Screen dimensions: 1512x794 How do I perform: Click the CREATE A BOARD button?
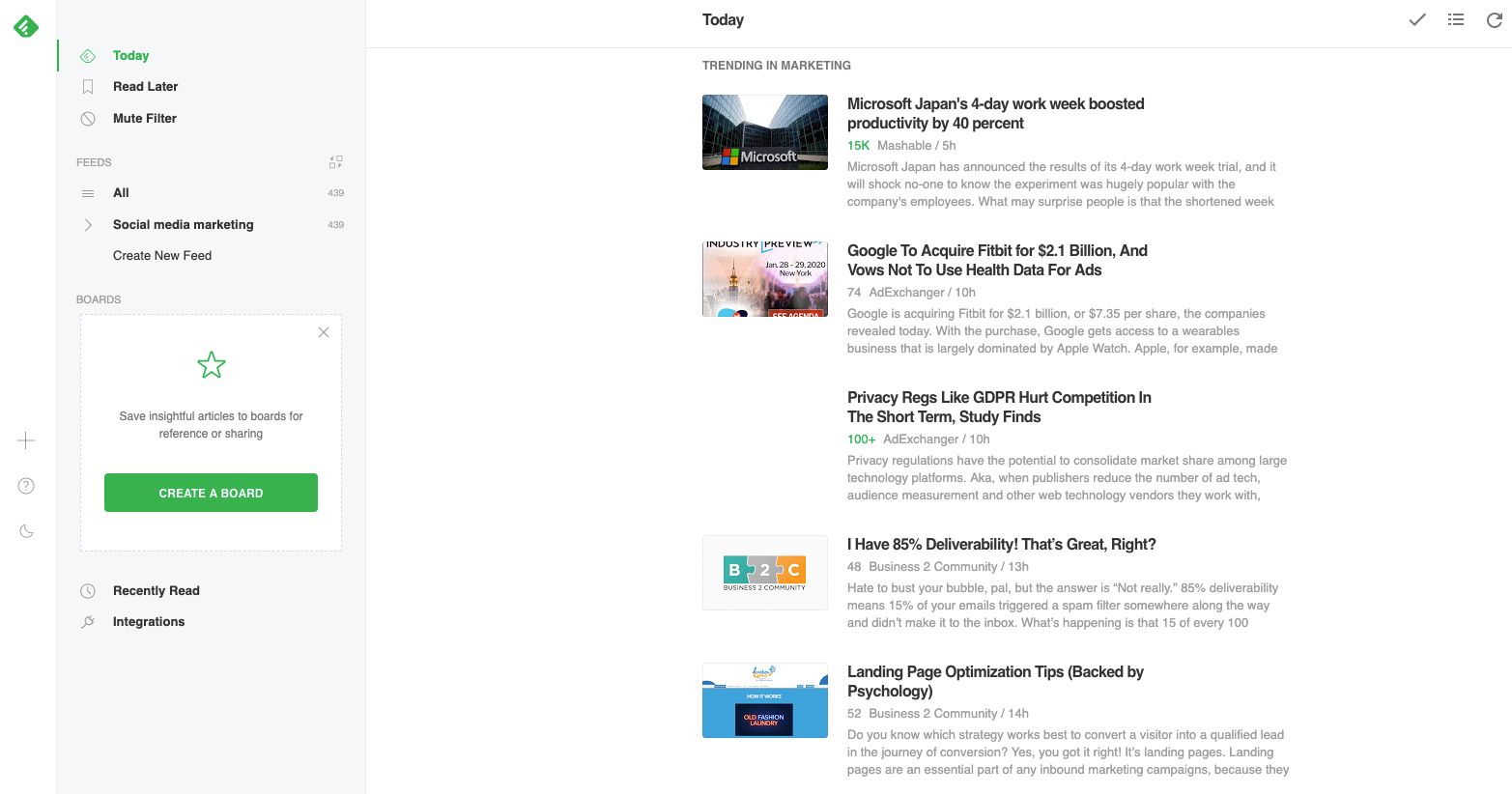pyautogui.click(x=211, y=493)
